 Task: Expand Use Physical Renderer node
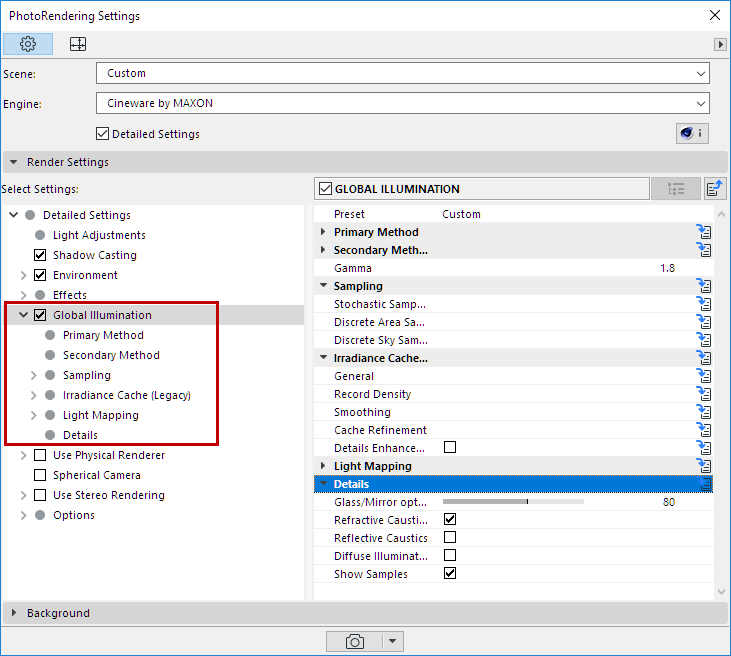[23, 455]
